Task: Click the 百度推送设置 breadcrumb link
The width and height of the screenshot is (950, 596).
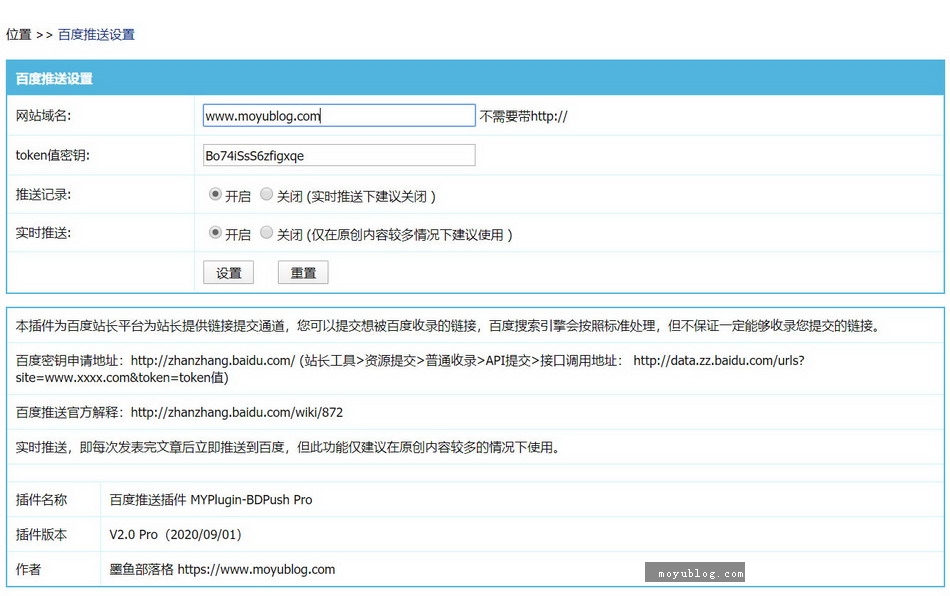Action: click(x=96, y=34)
